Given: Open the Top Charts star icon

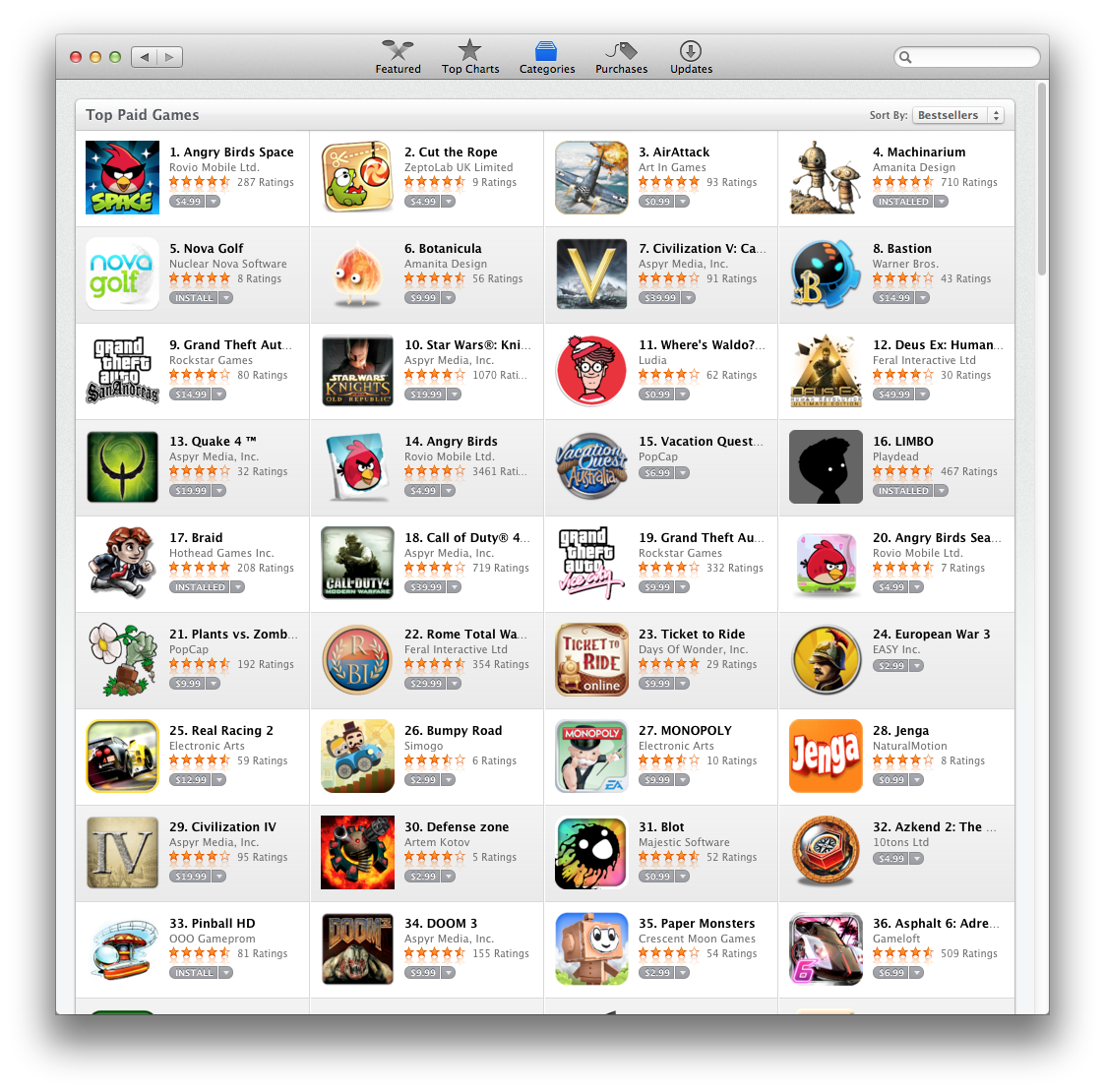Looking at the screenshot, I should click(x=469, y=50).
